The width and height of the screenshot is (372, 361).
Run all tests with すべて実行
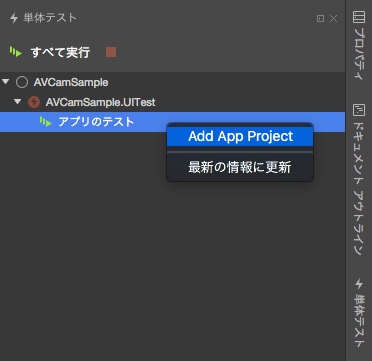(x=60, y=52)
